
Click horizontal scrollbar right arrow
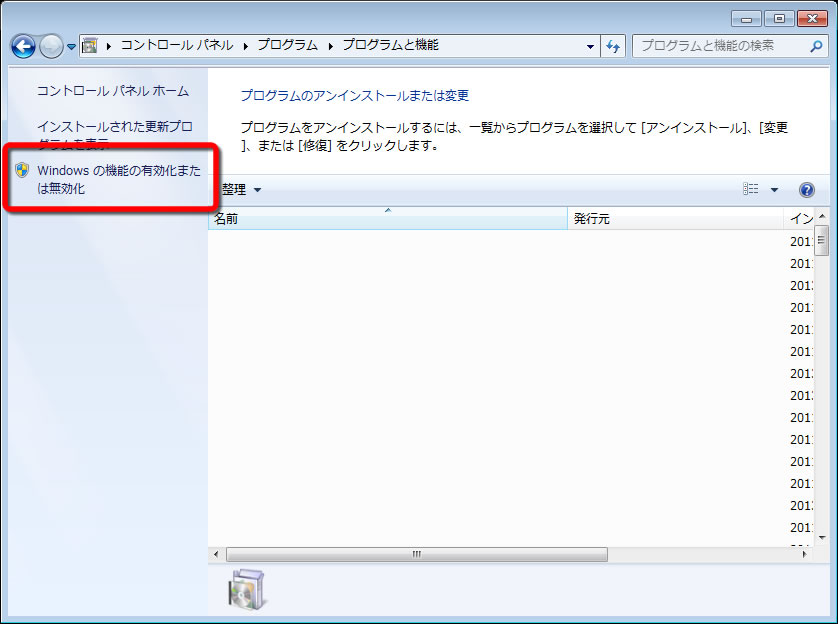804,554
